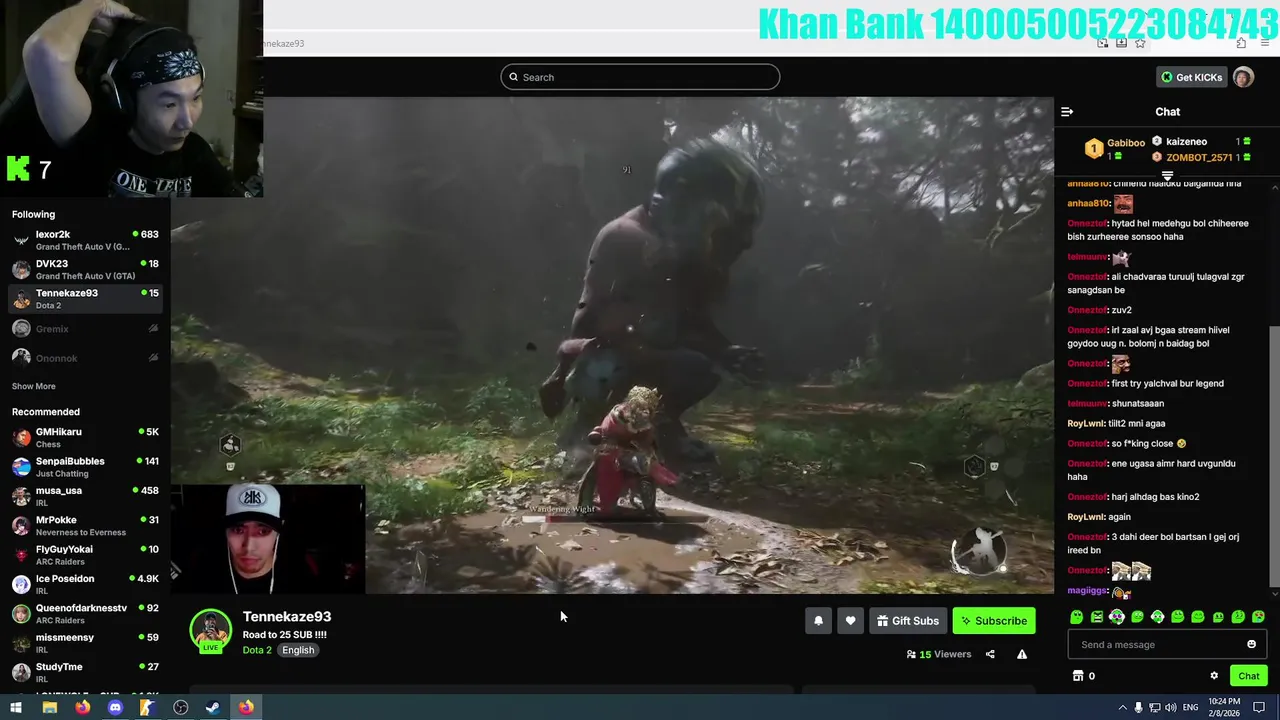Select the green emote with purple eyes
This screenshot has height=720, width=1280.
tap(1117, 617)
